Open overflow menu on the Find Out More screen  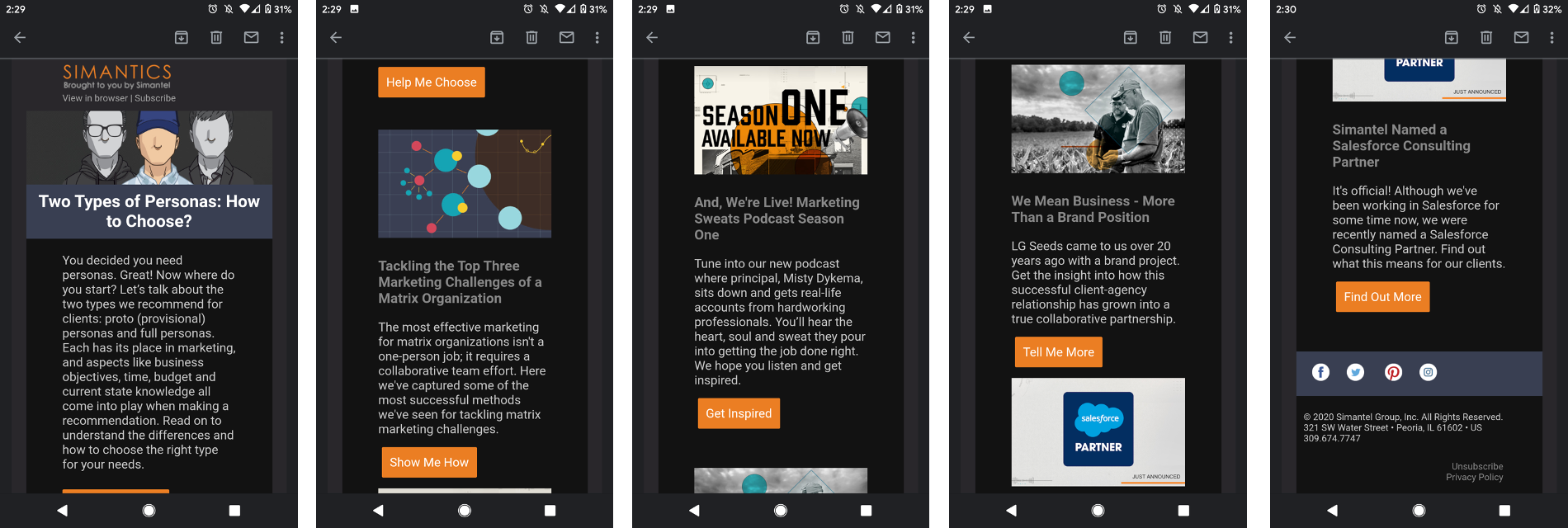tap(1551, 37)
